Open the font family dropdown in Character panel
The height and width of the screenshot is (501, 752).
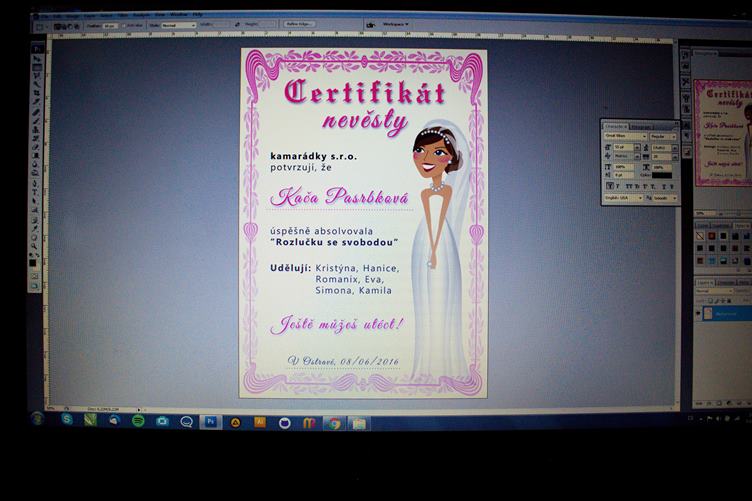625,136
